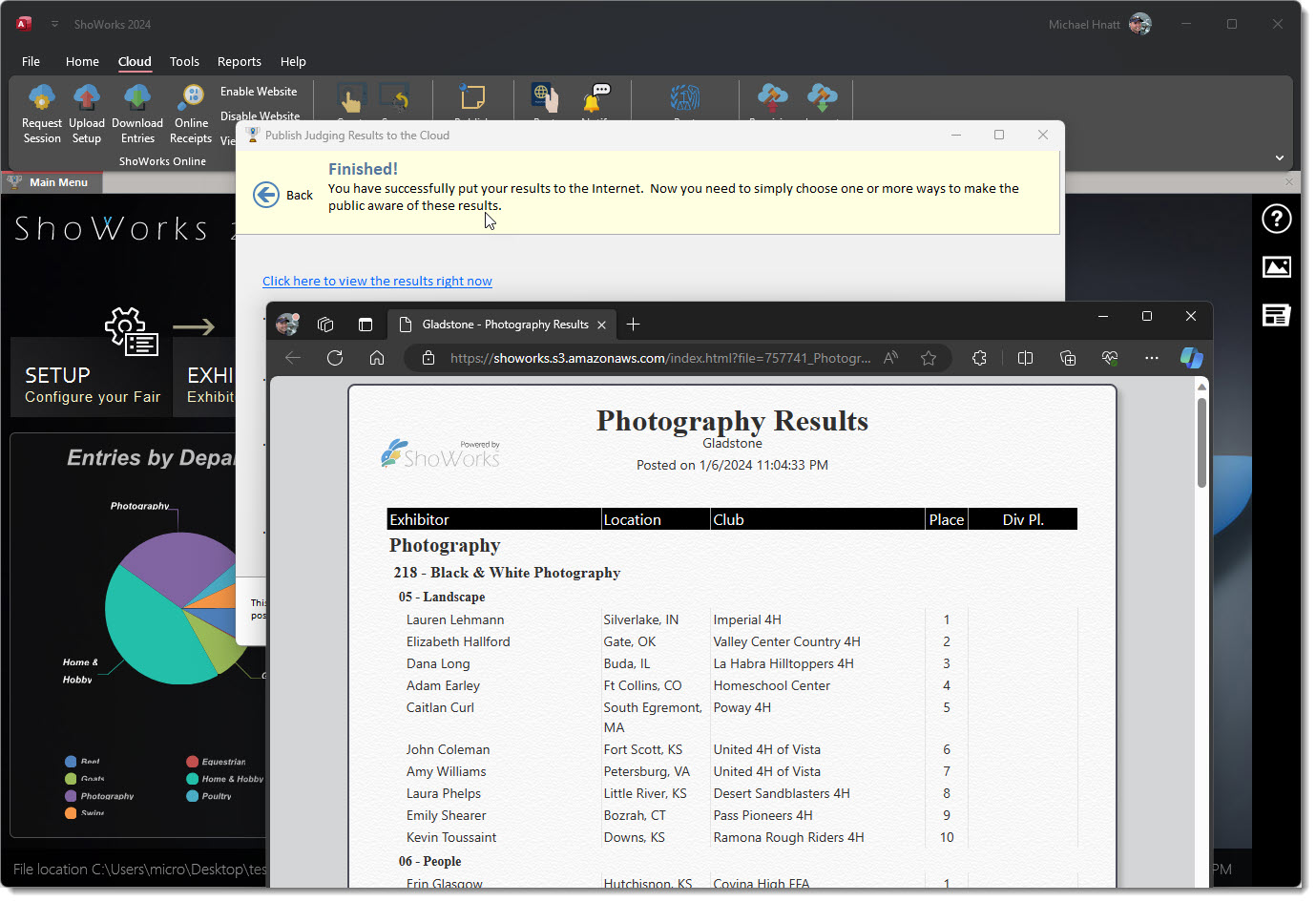Open the help question mark icon
Image resolution: width=1316 pixels, height=902 pixels.
tap(1277, 219)
